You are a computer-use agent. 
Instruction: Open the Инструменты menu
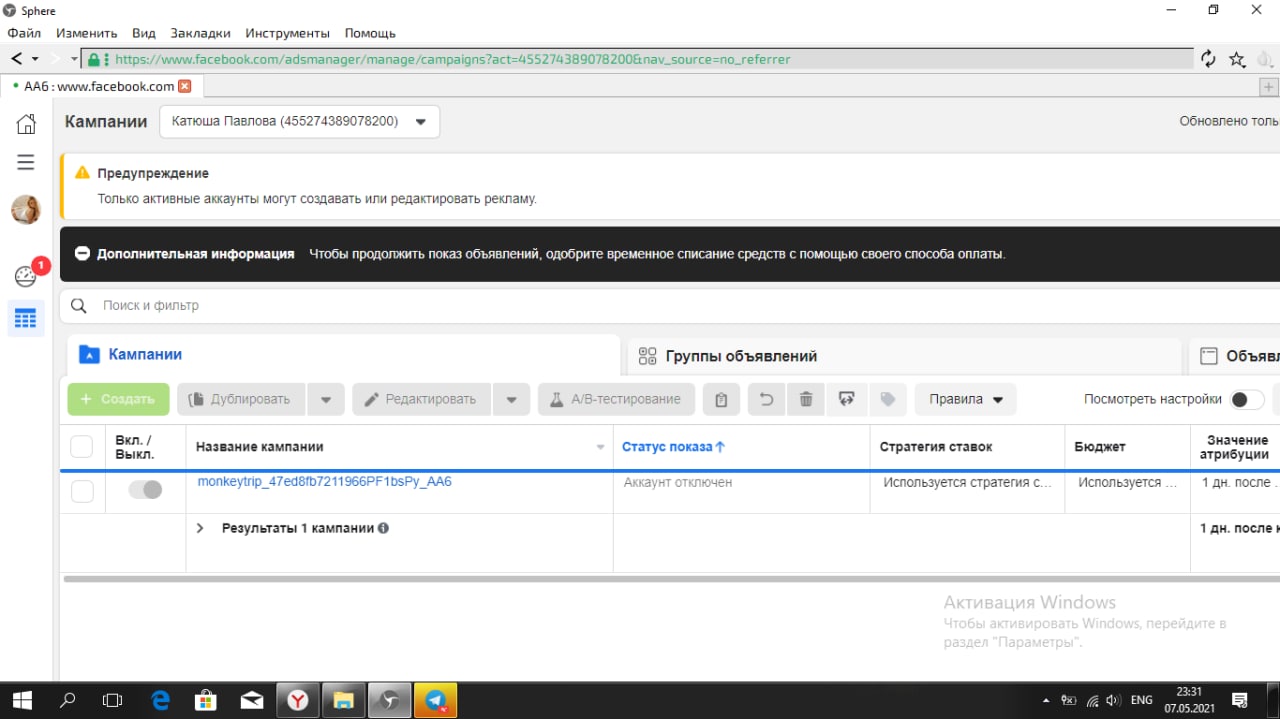tap(287, 33)
